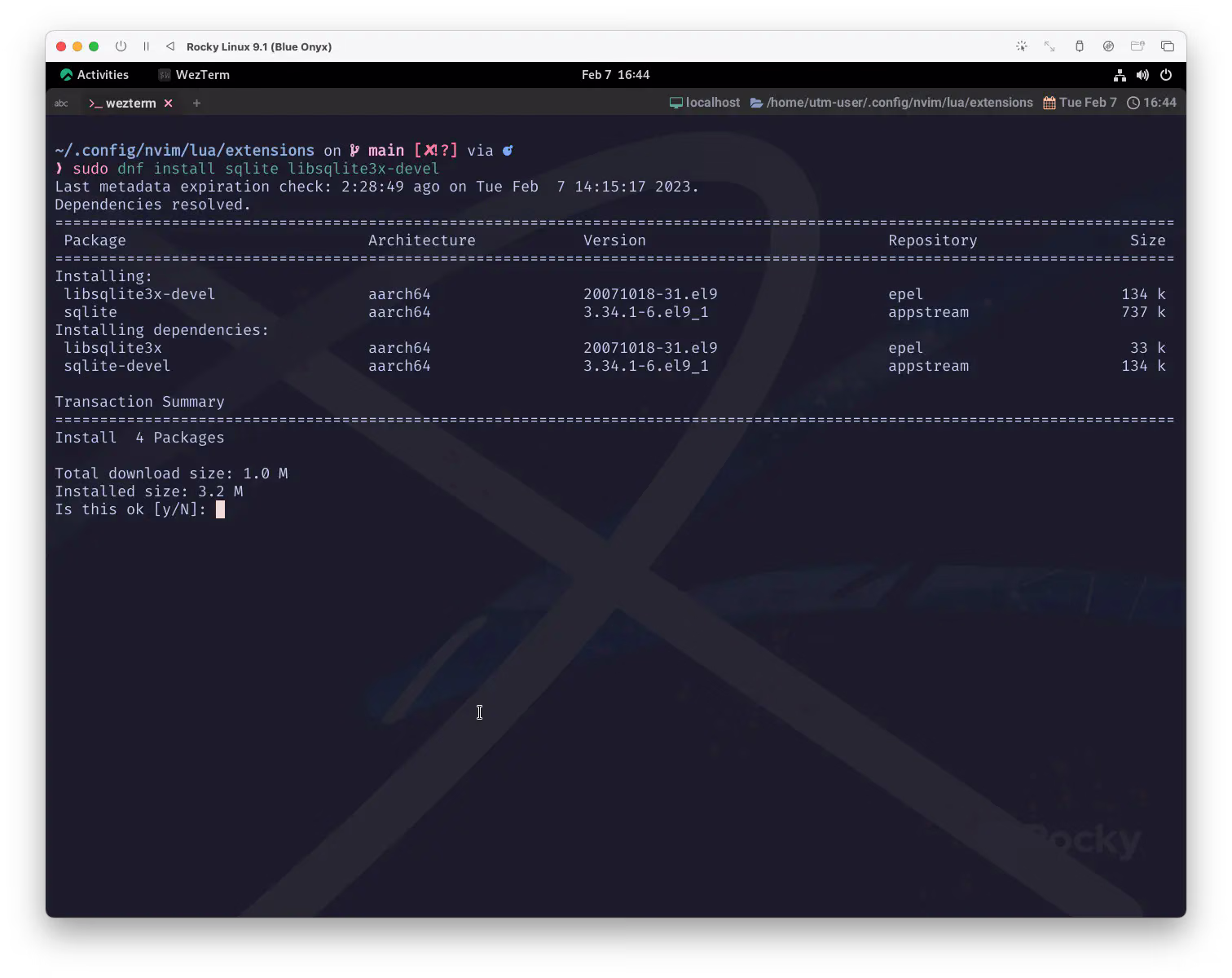Open the WezTerm application menu in top bar
The image size is (1232, 978).
(x=194, y=75)
